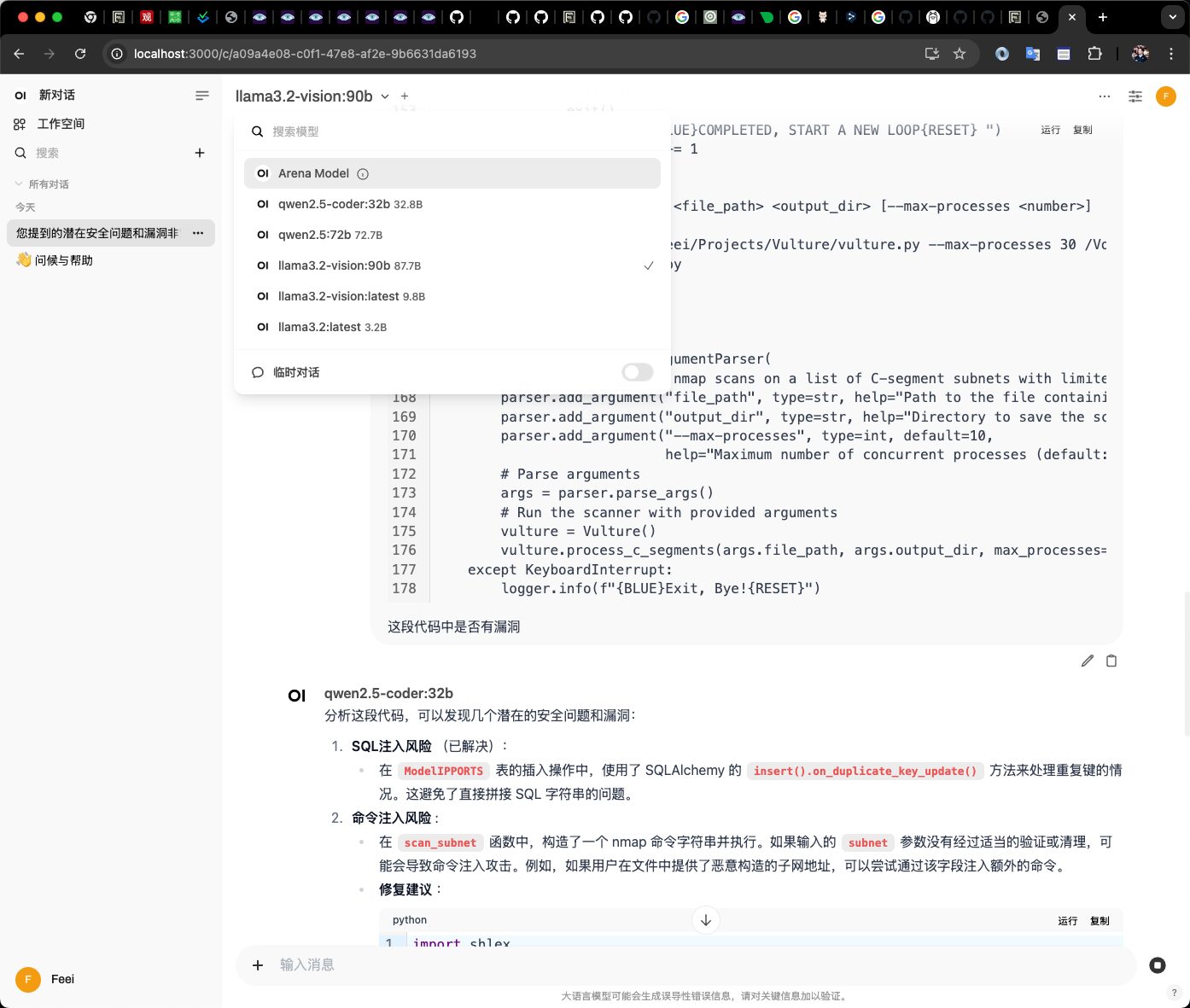Choose the qwen2.5:72b model
The width and height of the screenshot is (1190, 1008).
452,235
